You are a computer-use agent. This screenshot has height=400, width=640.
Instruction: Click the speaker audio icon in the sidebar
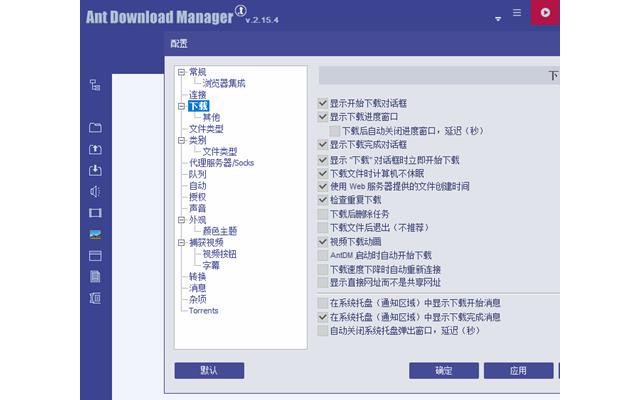(95, 191)
